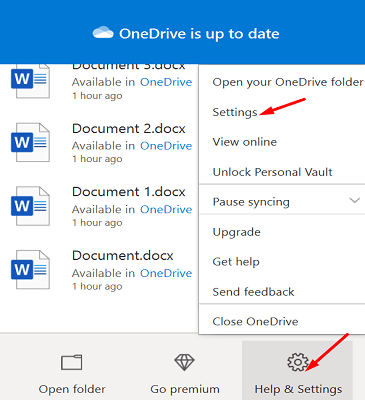The width and height of the screenshot is (365, 400).
Task: Click the OneDrive cloud icon in header
Action: click(103, 33)
